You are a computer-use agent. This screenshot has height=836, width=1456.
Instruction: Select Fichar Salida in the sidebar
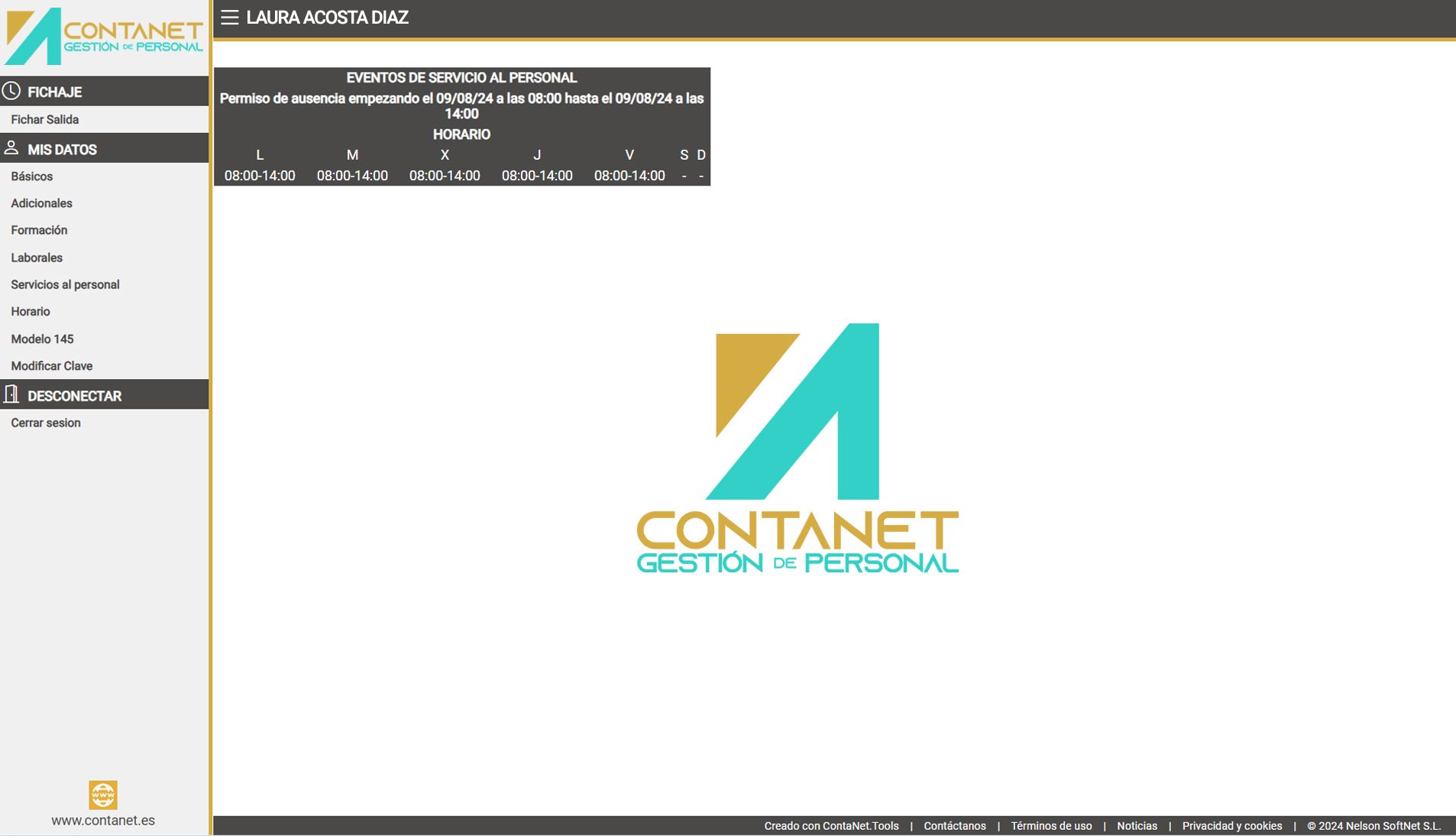(x=45, y=119)
